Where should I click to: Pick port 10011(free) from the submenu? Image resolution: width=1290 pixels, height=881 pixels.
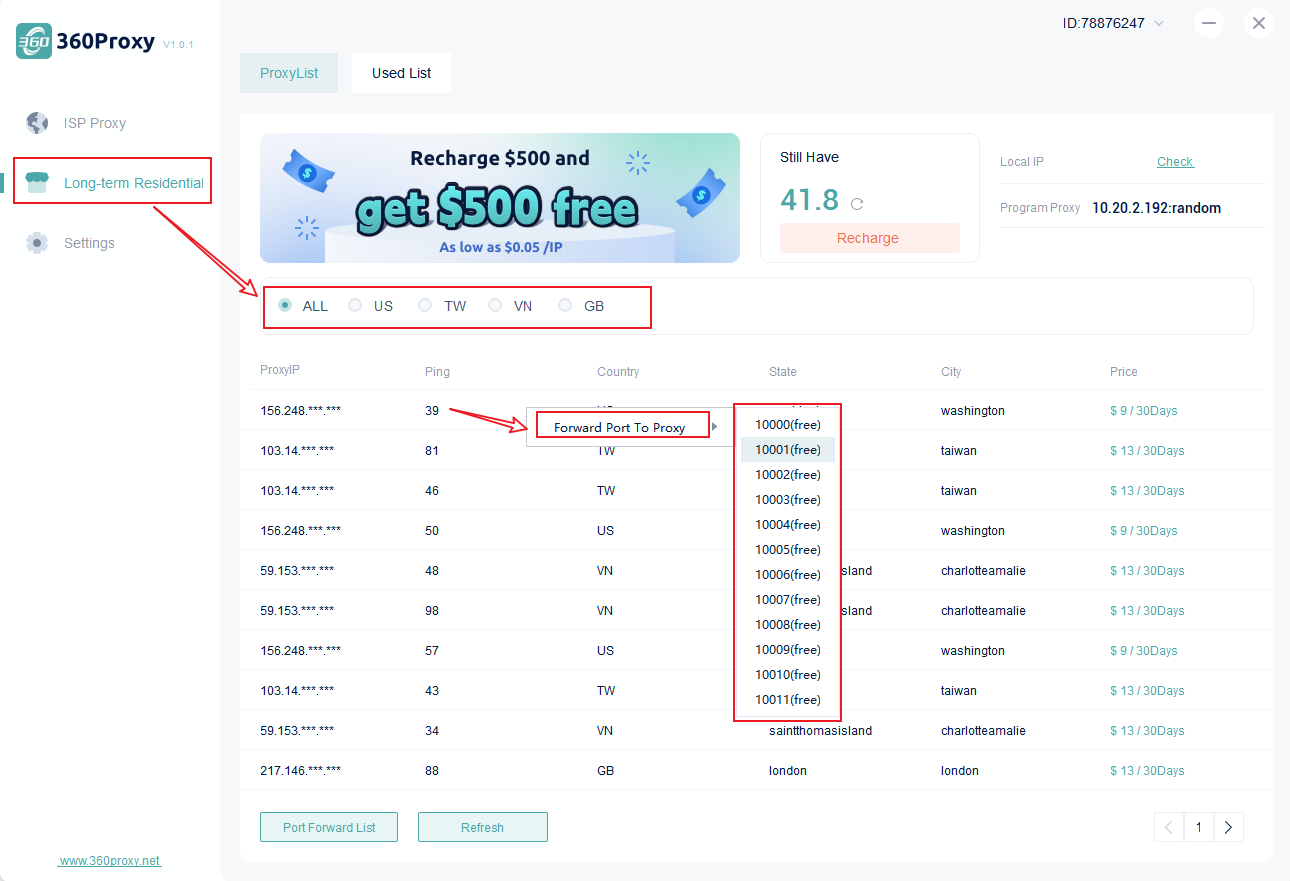[788, 700]
